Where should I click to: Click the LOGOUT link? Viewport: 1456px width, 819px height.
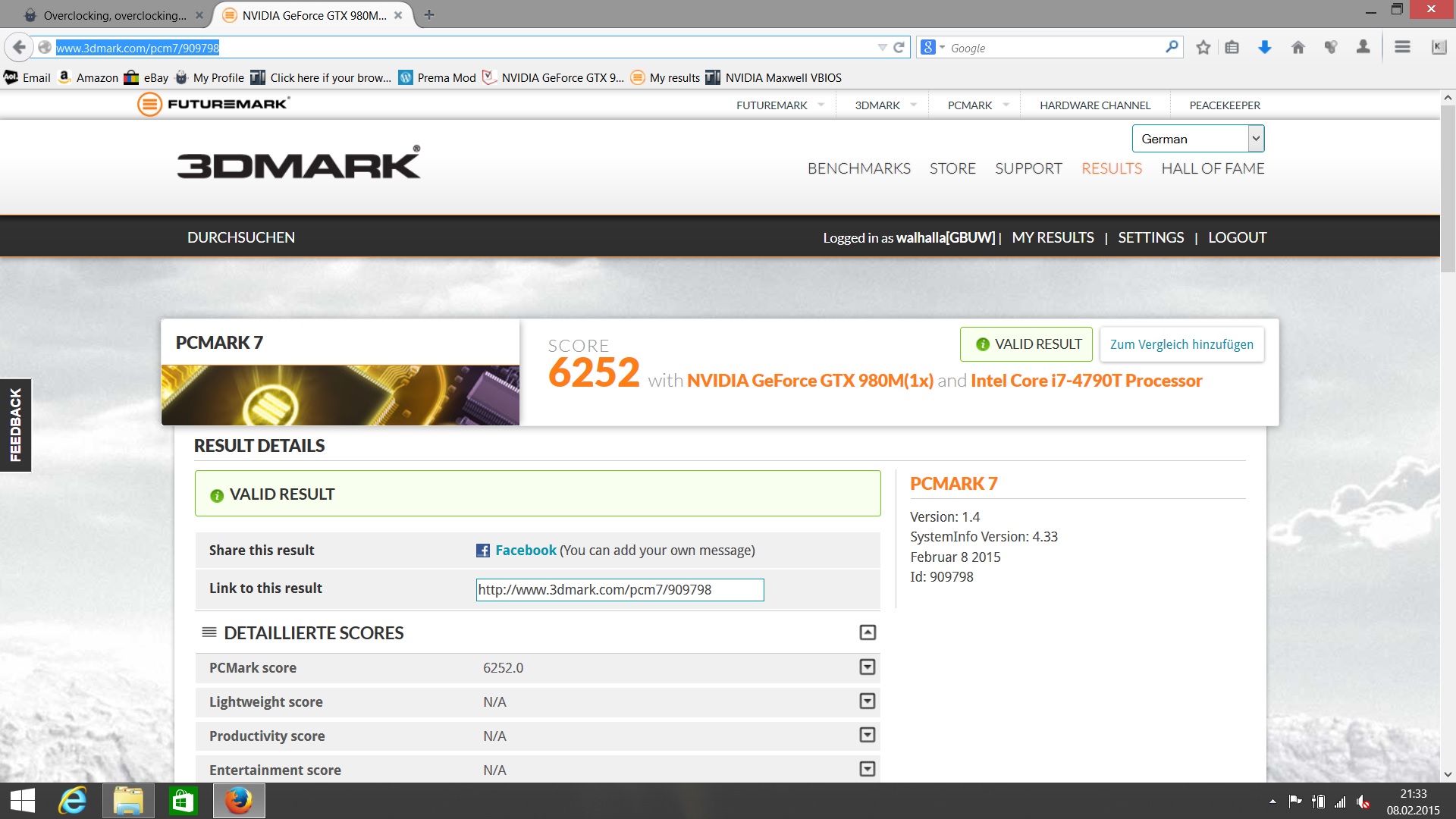point(1237,237)
